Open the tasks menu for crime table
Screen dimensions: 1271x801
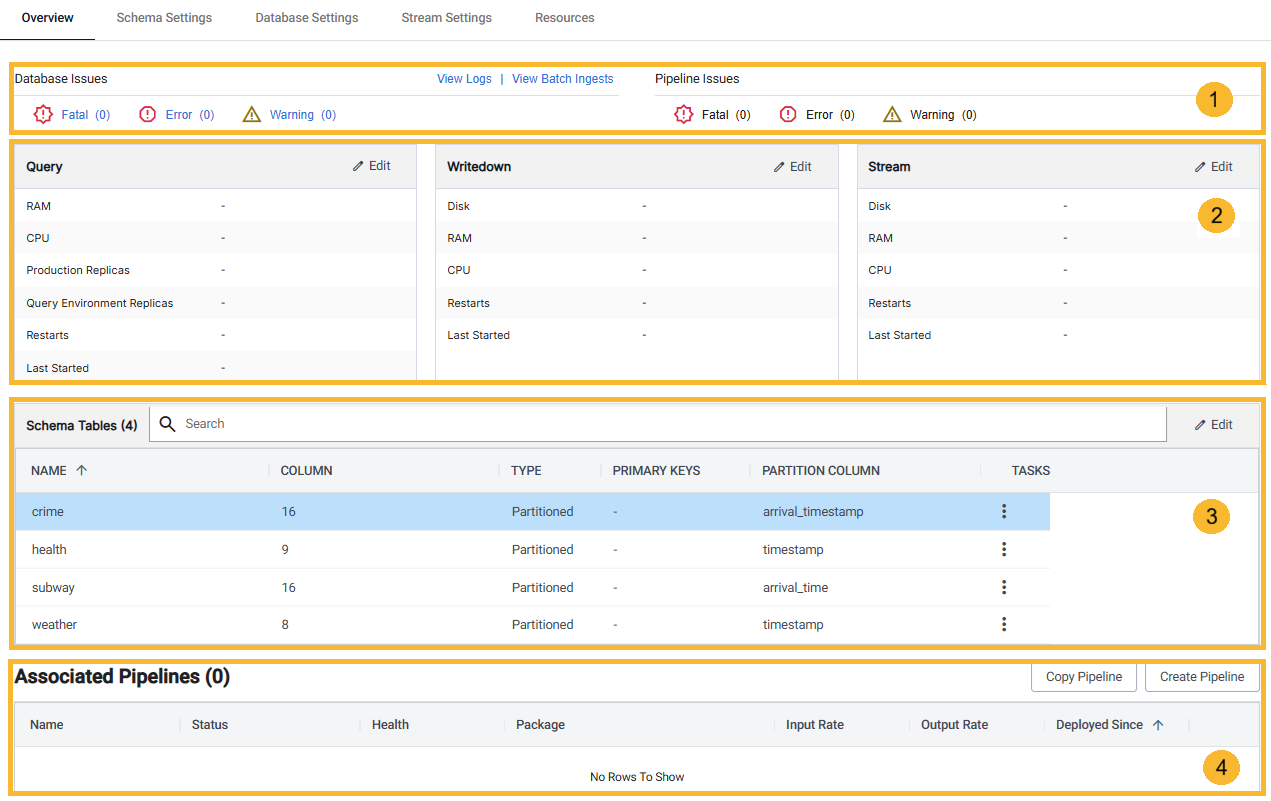[1004, 511]
